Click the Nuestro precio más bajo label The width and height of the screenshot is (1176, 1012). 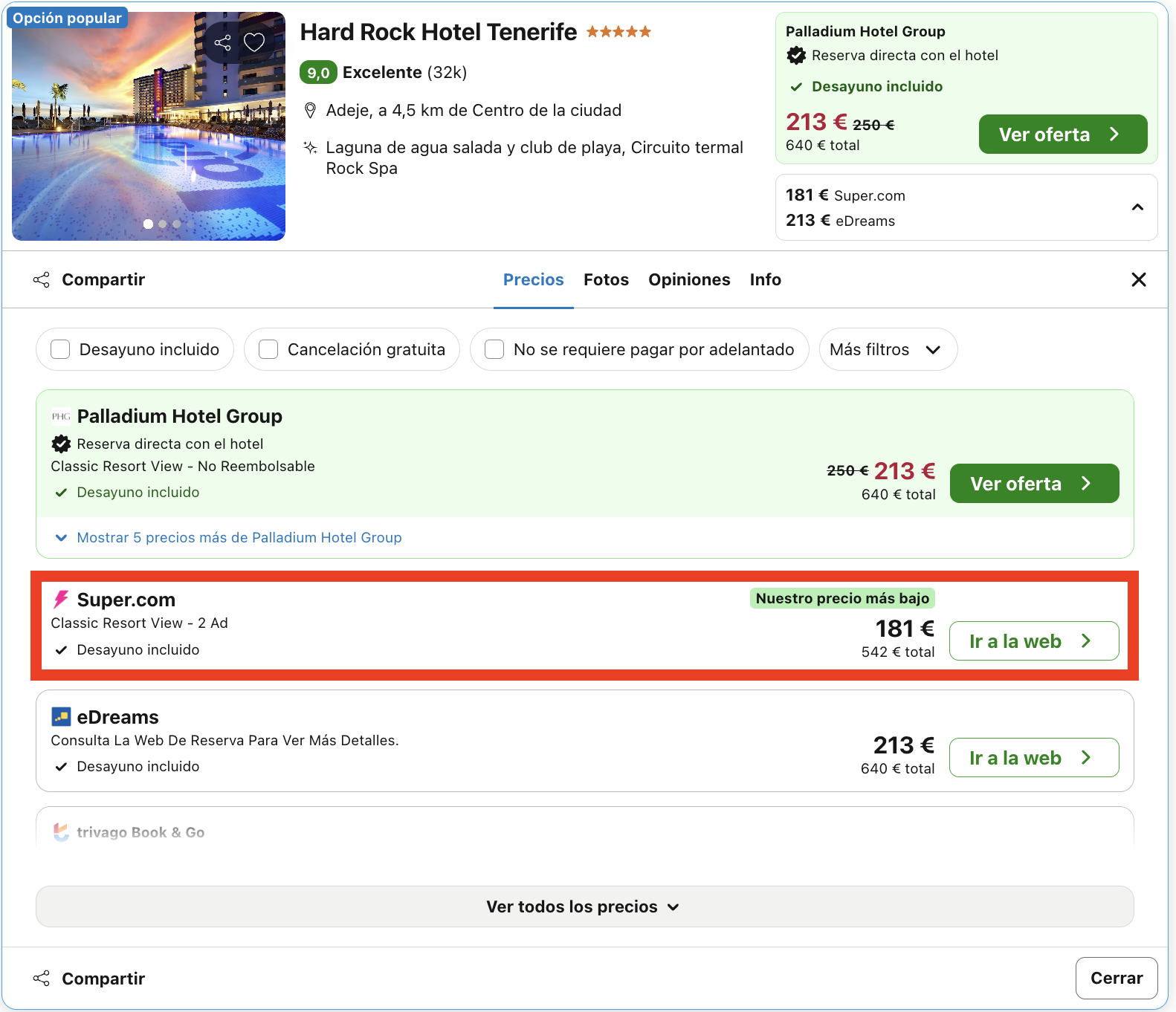[x=842, y=599]
